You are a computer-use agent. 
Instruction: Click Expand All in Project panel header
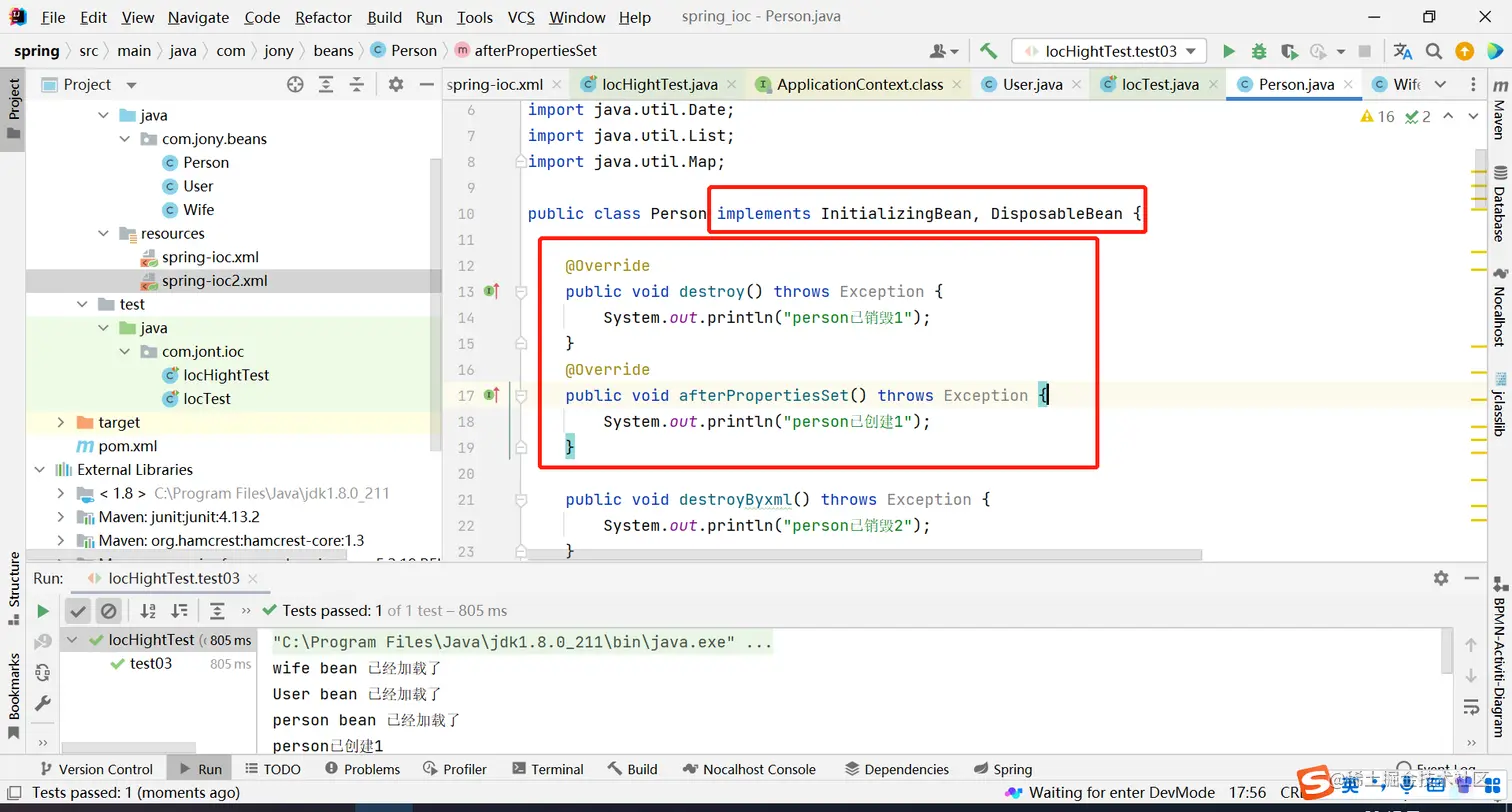[x=326, y=85]
